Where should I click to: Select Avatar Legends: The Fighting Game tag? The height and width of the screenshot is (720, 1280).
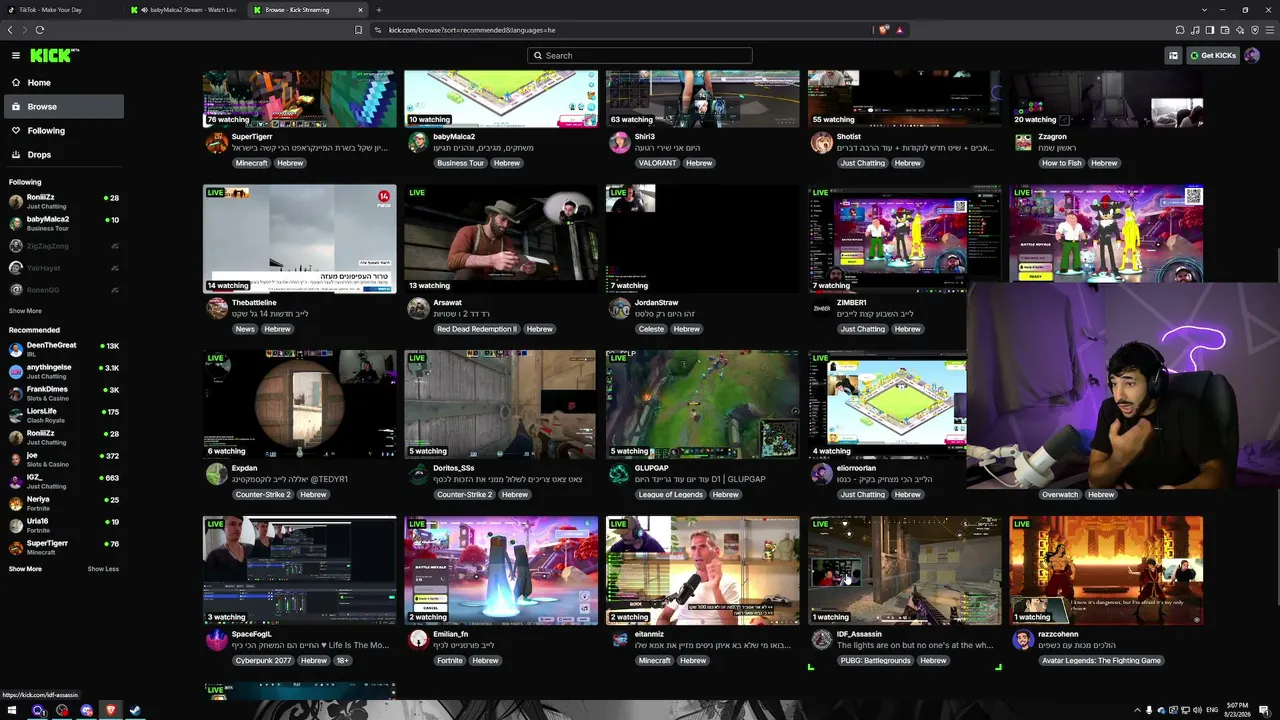(1101, 661)
